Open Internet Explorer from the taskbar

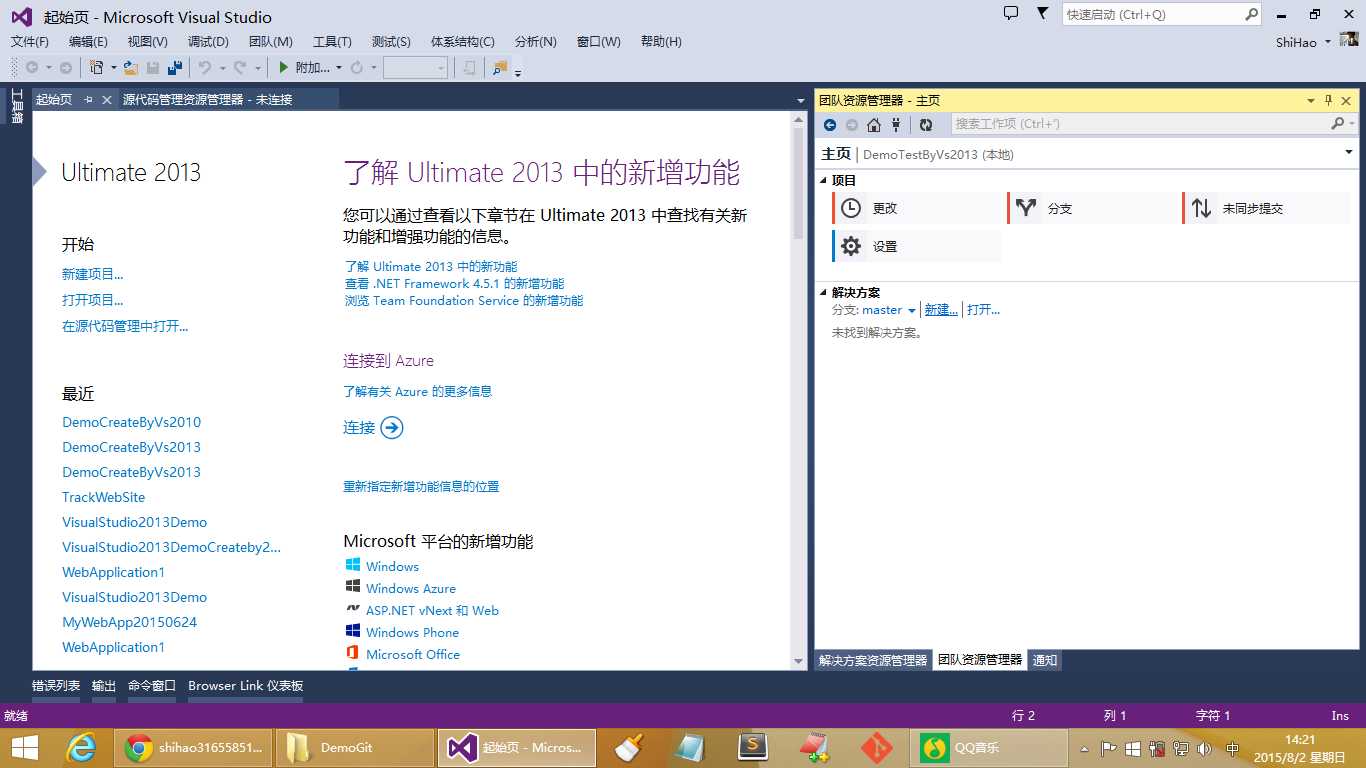click(x=80, y=748)
